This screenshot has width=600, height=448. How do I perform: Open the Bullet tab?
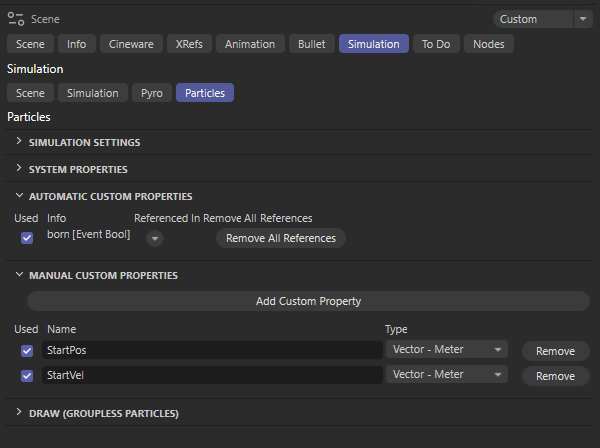pyautogui.click(x=311, y=44)
